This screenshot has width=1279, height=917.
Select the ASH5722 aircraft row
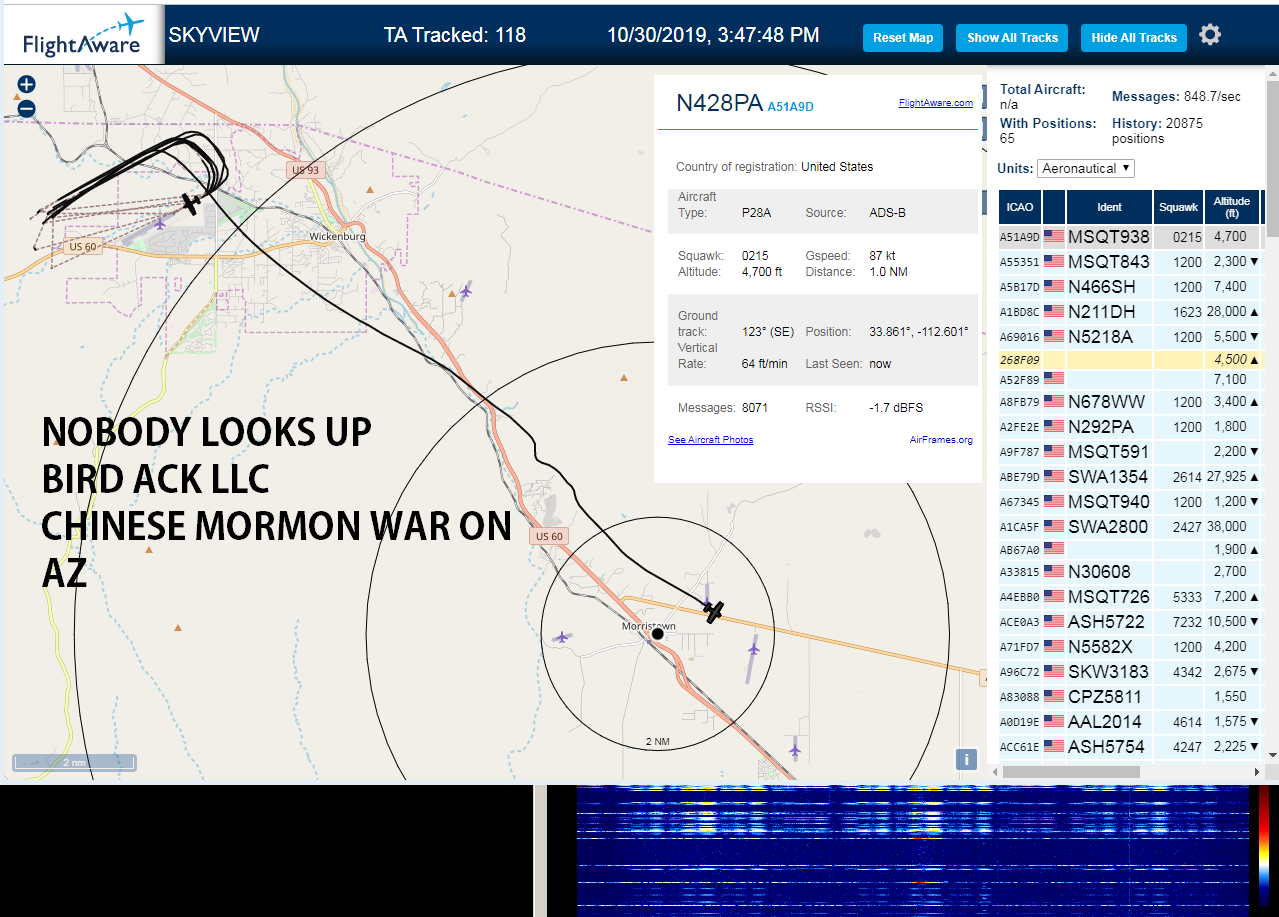pyautogui.click(x=1129, y=622)
